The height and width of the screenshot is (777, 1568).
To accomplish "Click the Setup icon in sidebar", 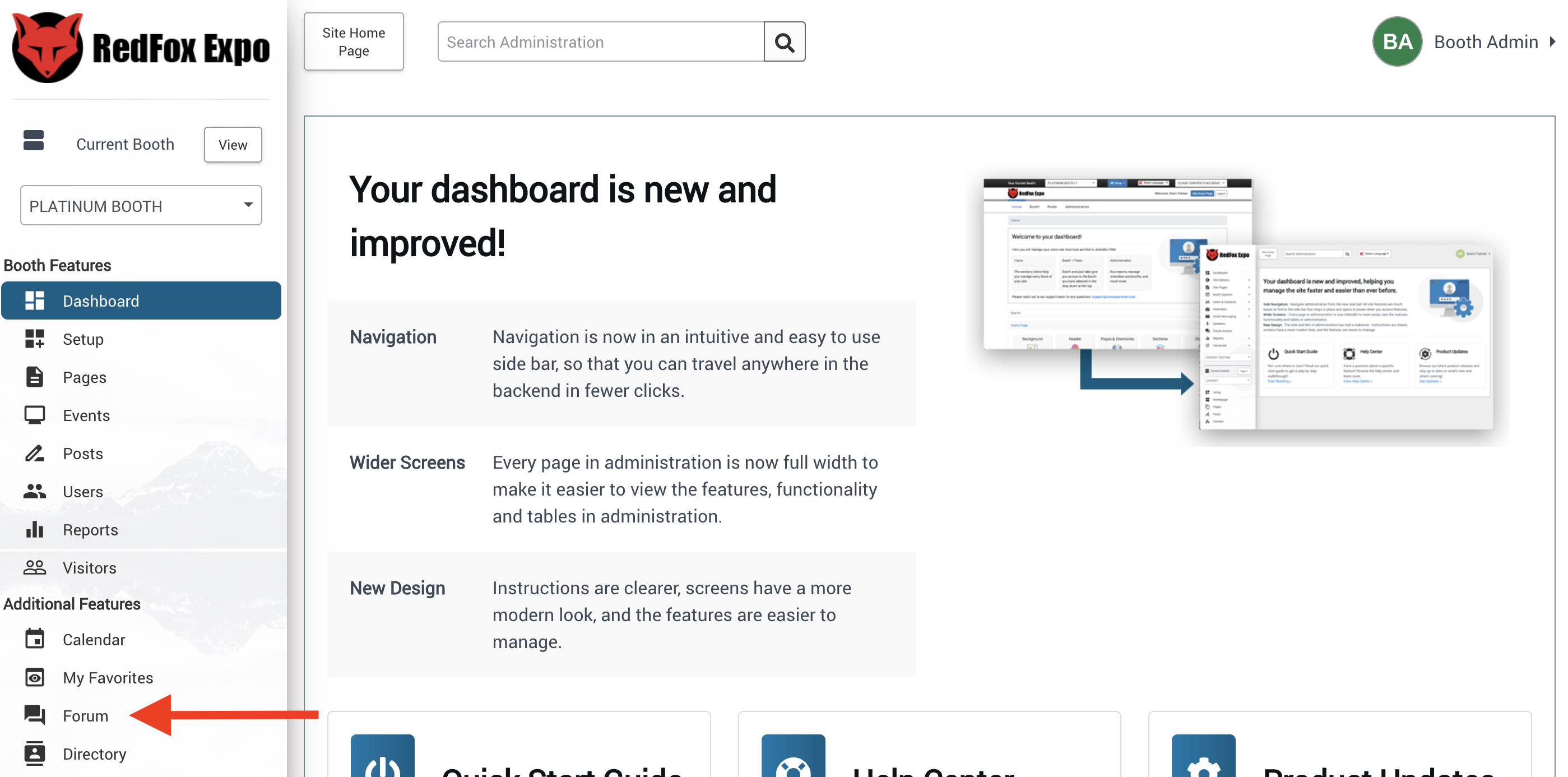I will (x=35, y=339).
